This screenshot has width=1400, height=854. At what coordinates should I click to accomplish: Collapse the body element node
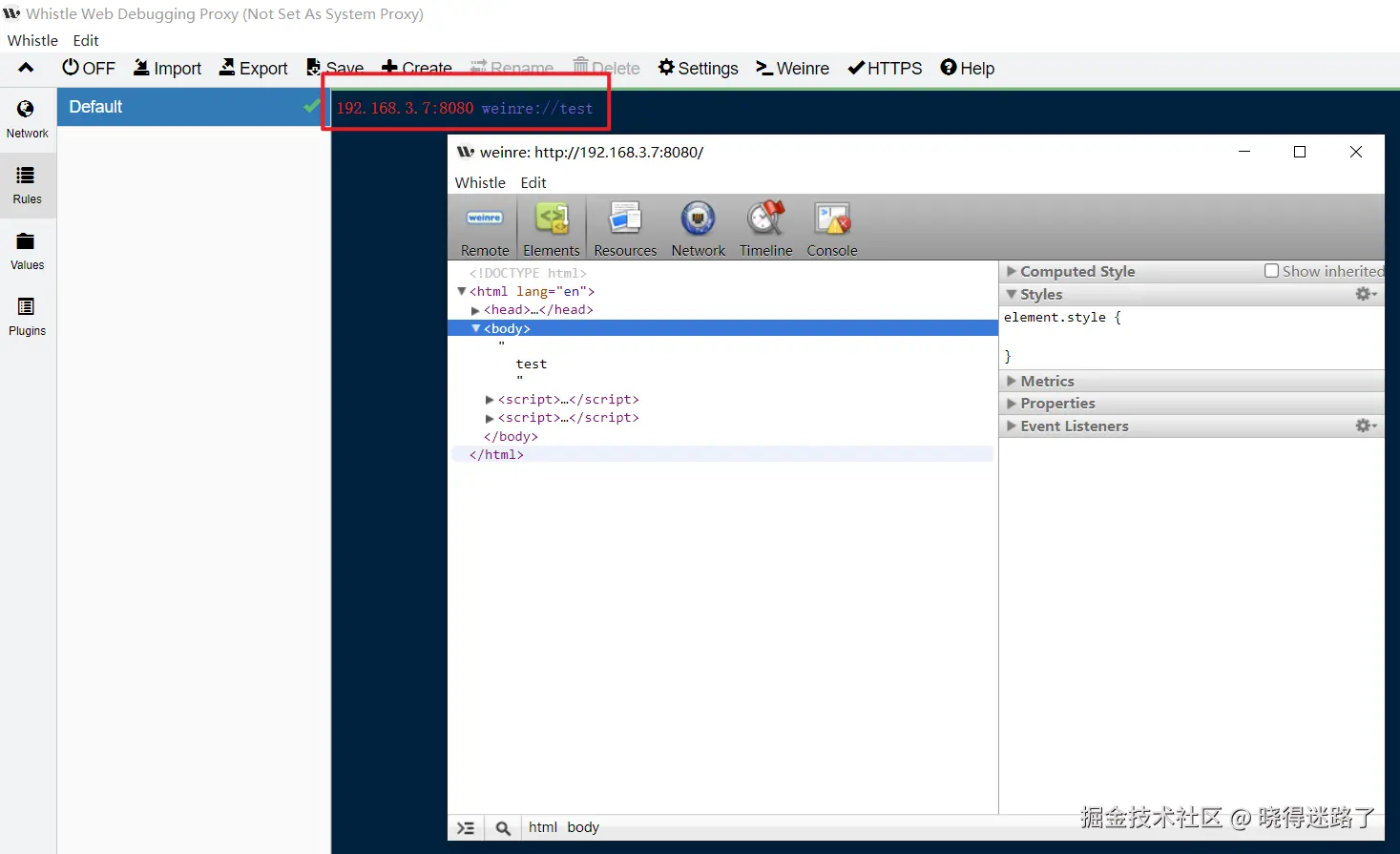[x=475, y=328]
